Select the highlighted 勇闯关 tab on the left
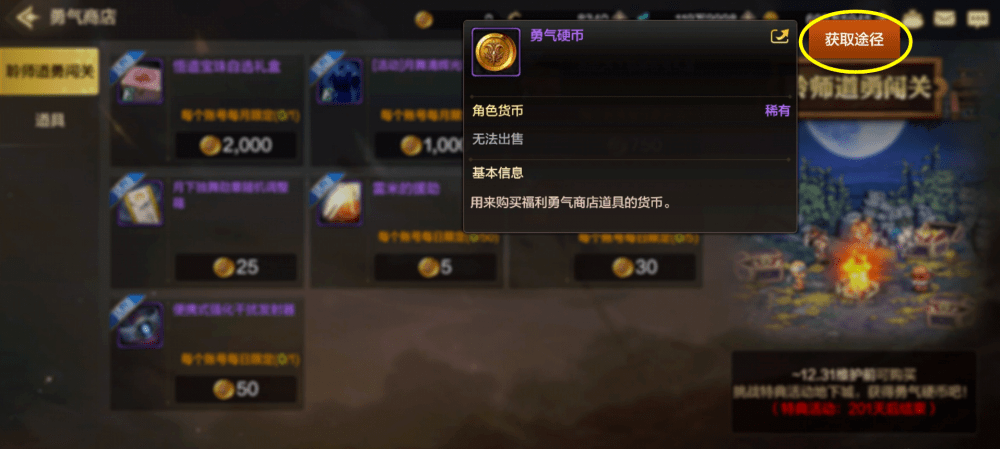The width and height of the screenshot is (1000, 449). tap(49, 71)
